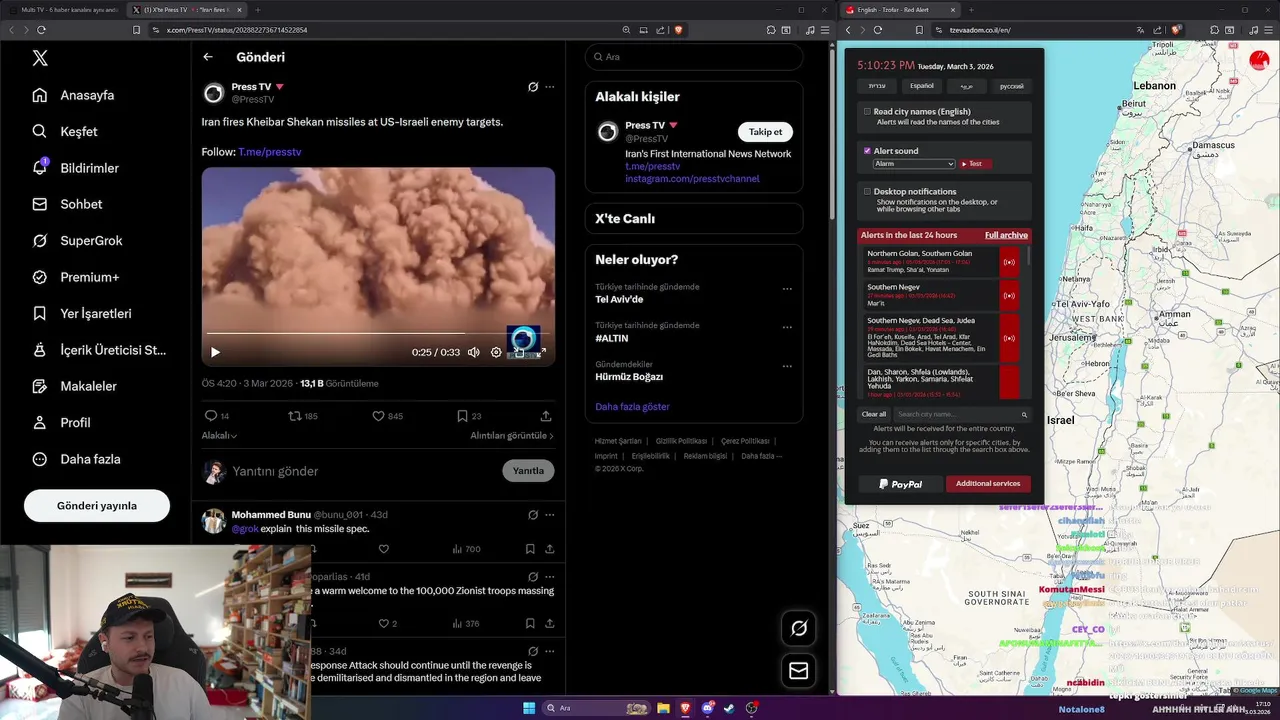Click Search city name field
The width and height of the screenshot is (1280, 720).
point(960,414)
